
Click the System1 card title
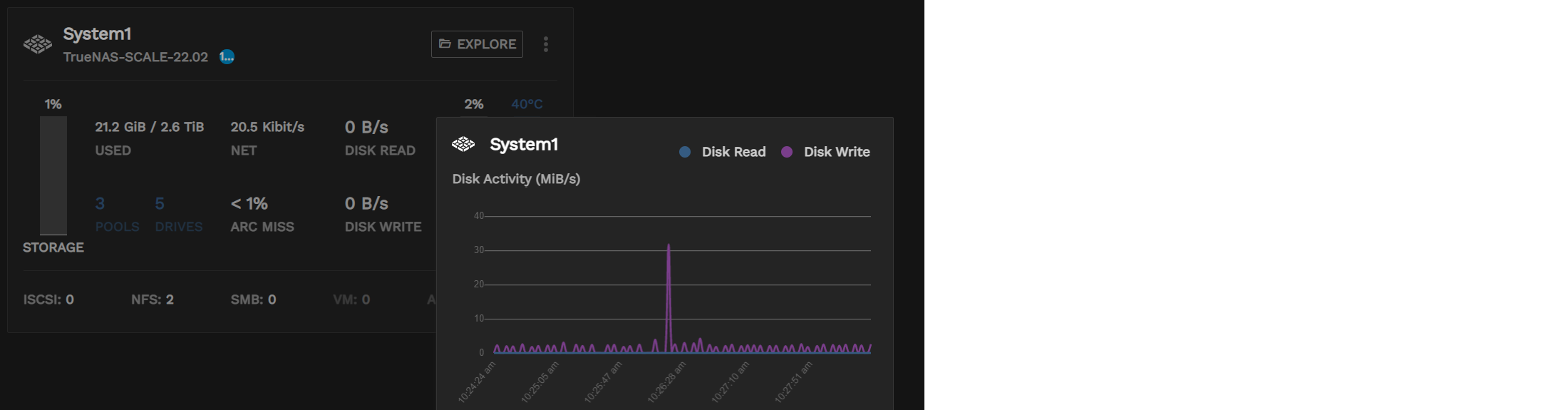(x=97, y=34)
